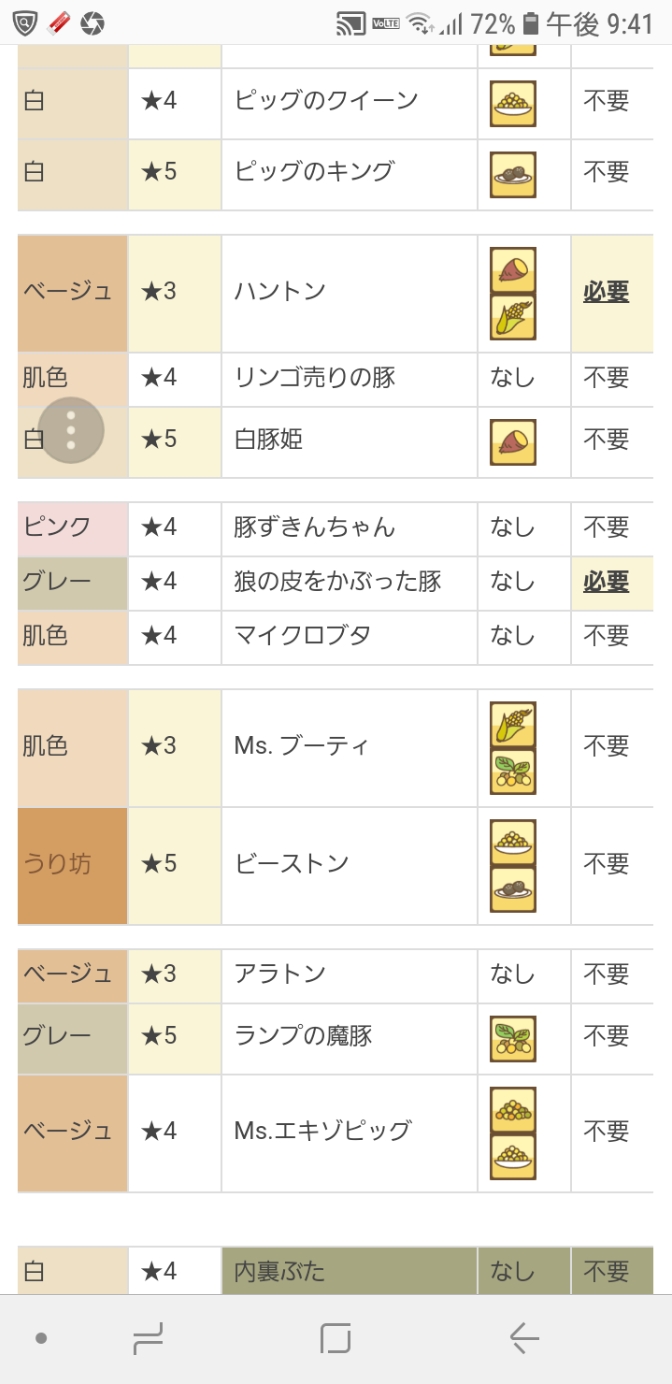Click the corn icon in ハントン row
The image size is (672, 1384).
513,317
